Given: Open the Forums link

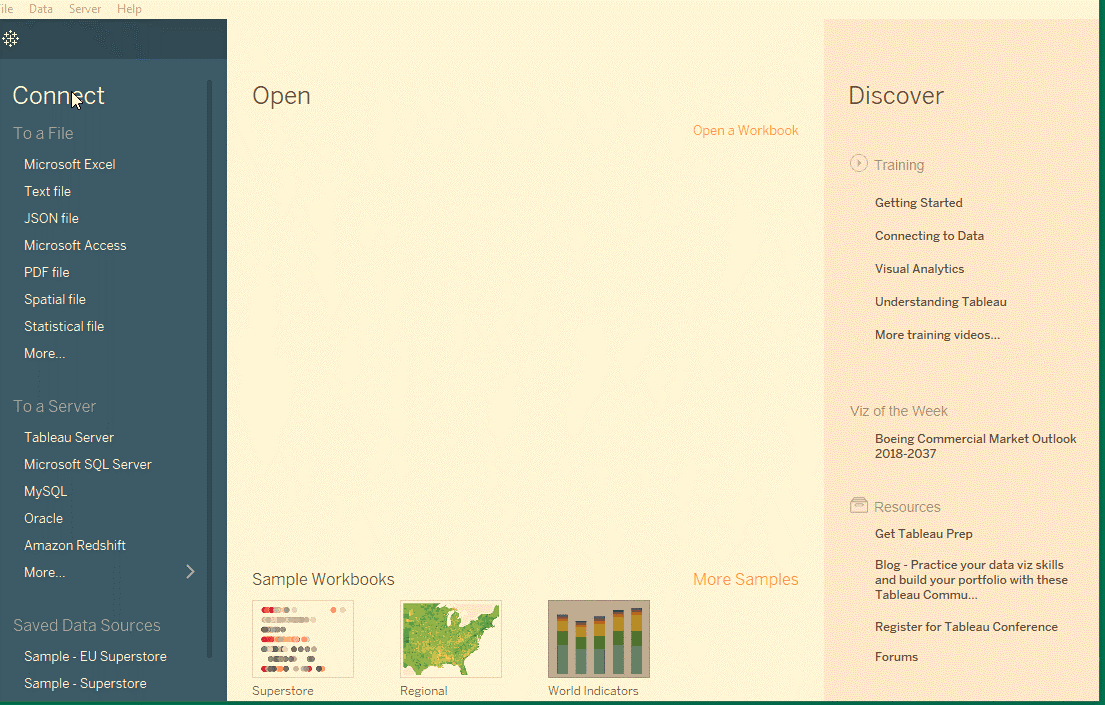Looking at the screenshot, I should [896, 657].
